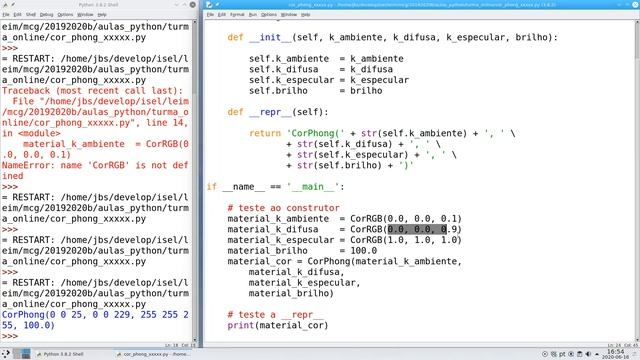Screen dimensions: 640x360
Task: Click the 'pt' keyboard layout indicator
Action: tap(562, 354)
